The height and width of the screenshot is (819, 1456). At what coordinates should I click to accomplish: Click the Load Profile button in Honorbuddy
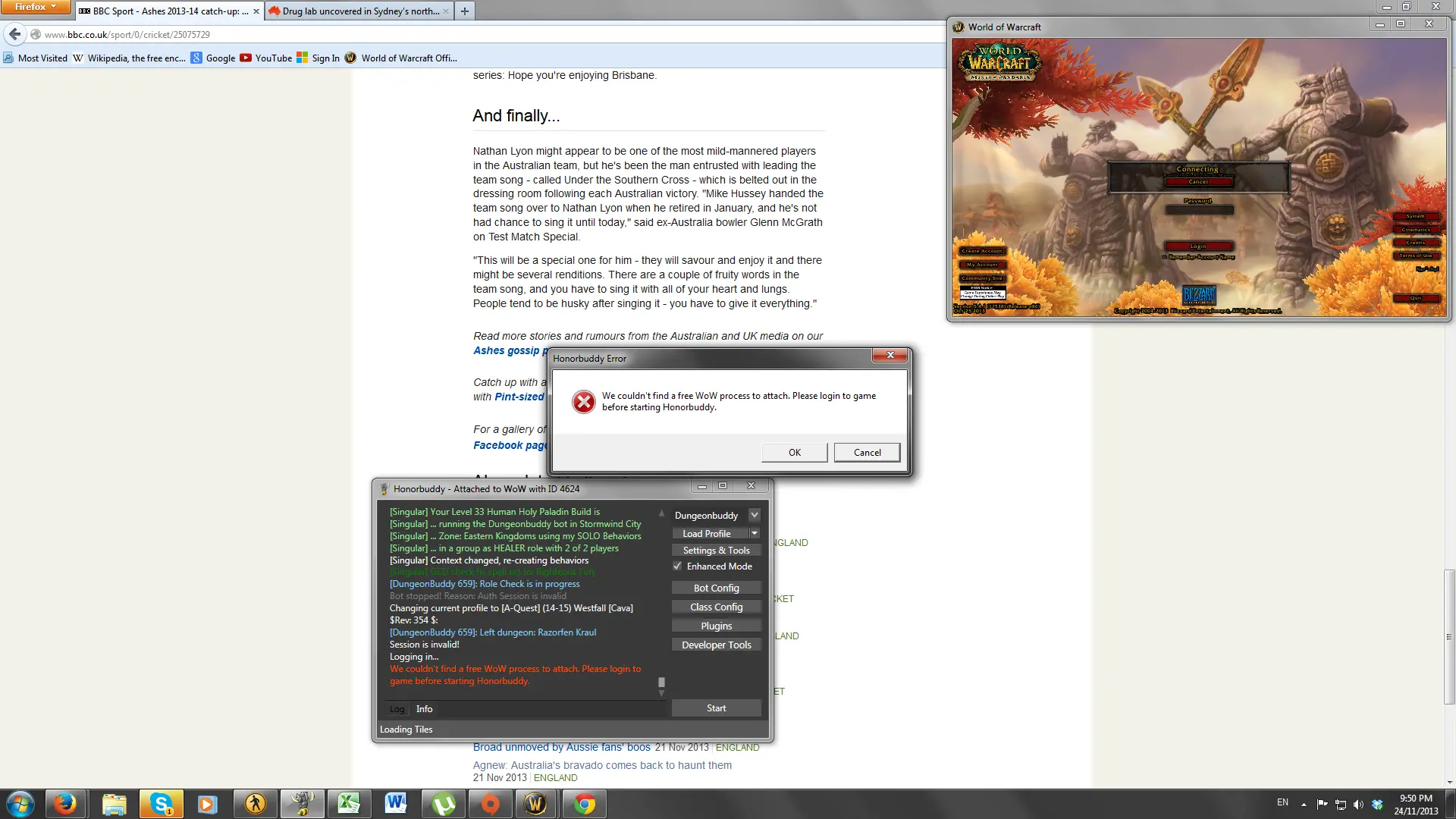coord(710,533)
